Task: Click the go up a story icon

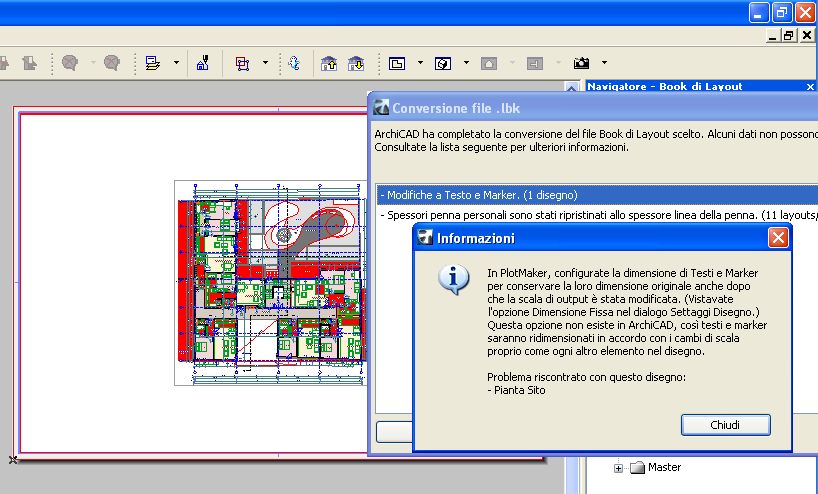Action: point(329,64)
